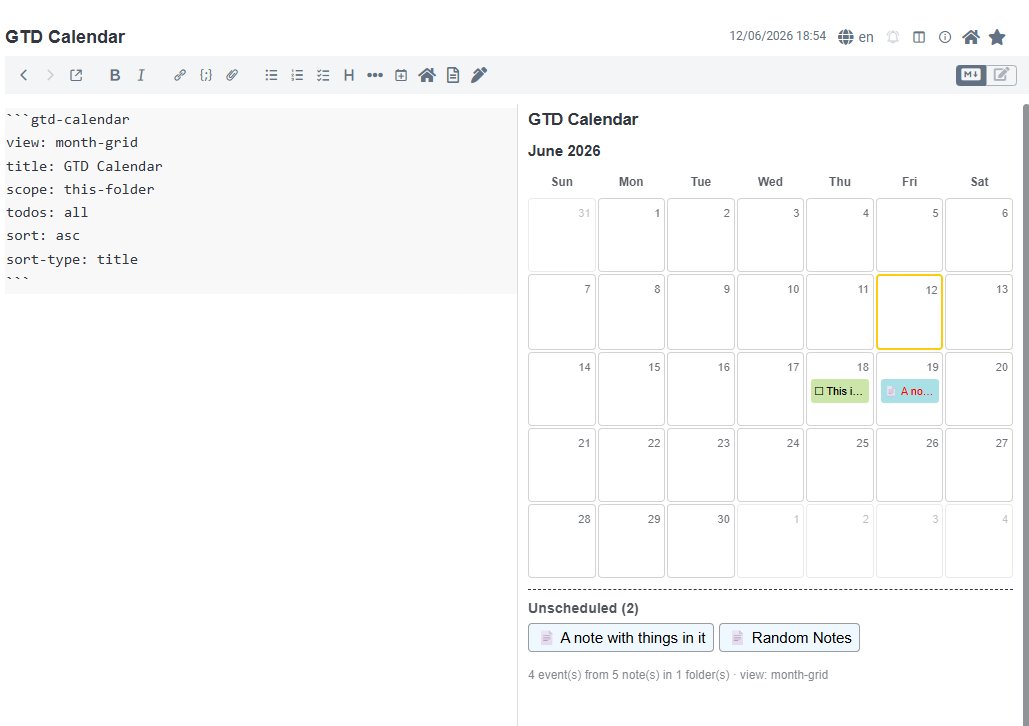1029x726 pixels.
Task: Apply italic formatting from the toolbar
Action: point(140,75)
